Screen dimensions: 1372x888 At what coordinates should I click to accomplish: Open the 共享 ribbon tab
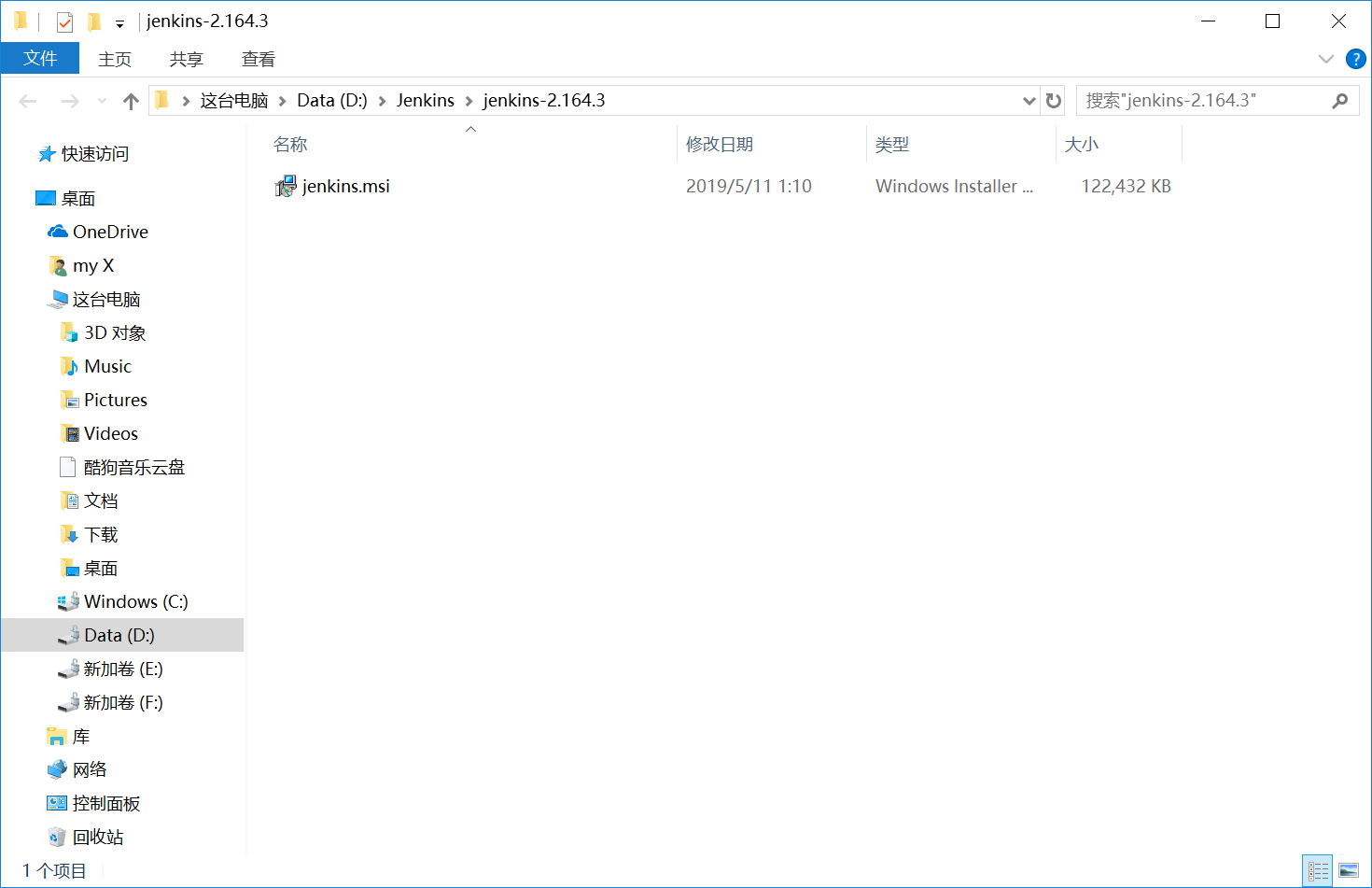[187, 59]
